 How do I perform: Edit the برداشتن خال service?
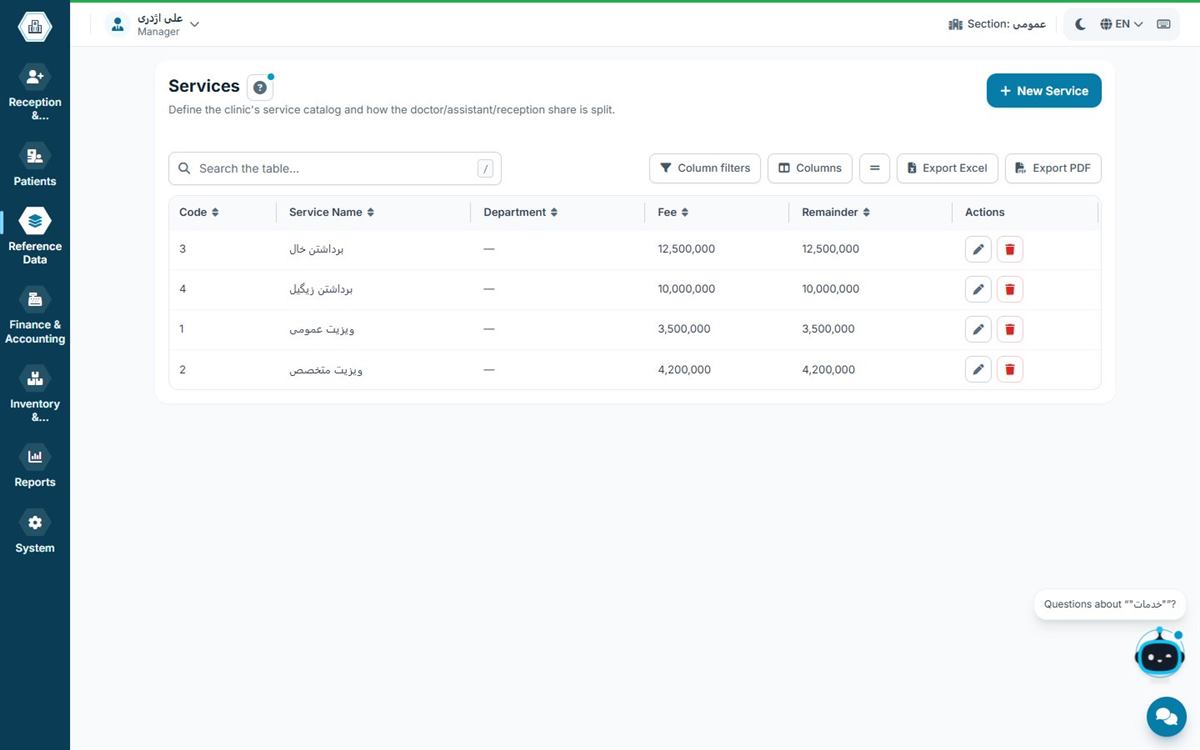pyautogui.click(x=979, y=249)
